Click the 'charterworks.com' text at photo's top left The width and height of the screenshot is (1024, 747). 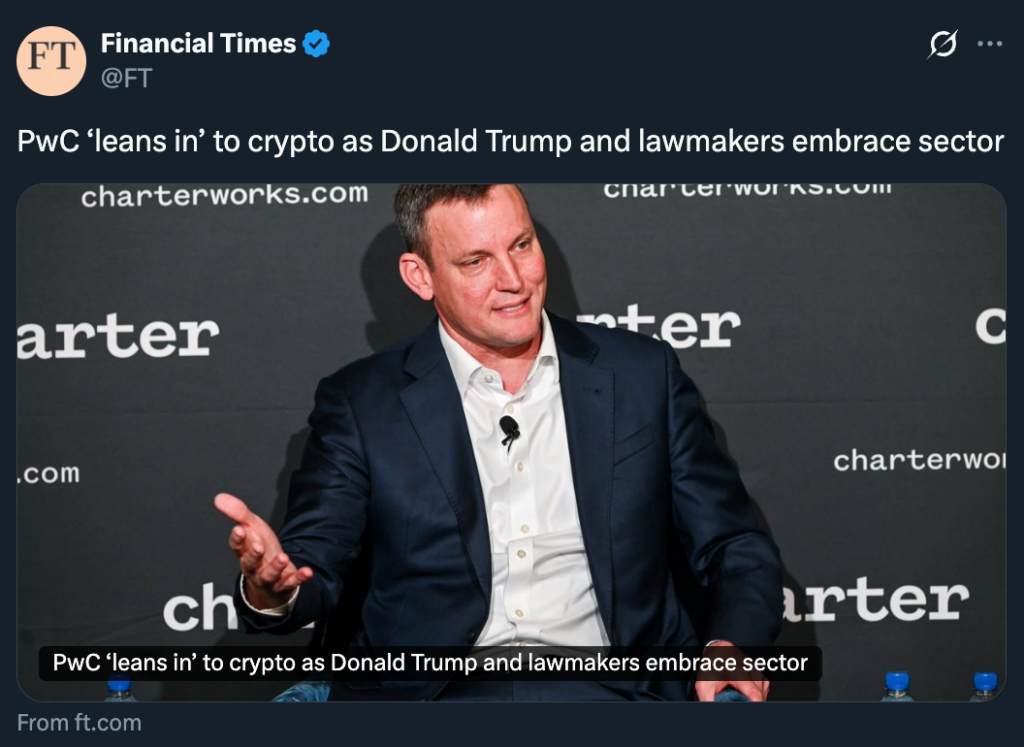pyautogui.click(x=224, y=196)
